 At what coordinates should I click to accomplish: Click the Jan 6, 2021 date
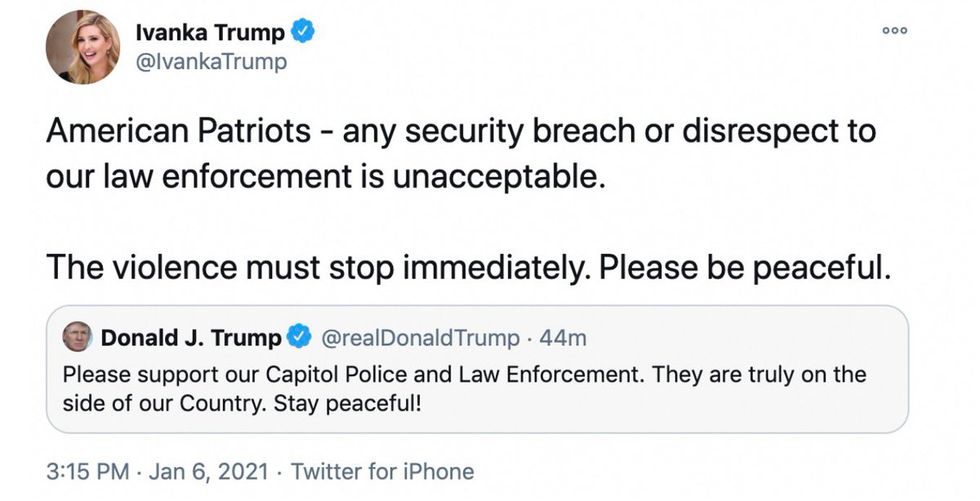[x=209, y=471]
